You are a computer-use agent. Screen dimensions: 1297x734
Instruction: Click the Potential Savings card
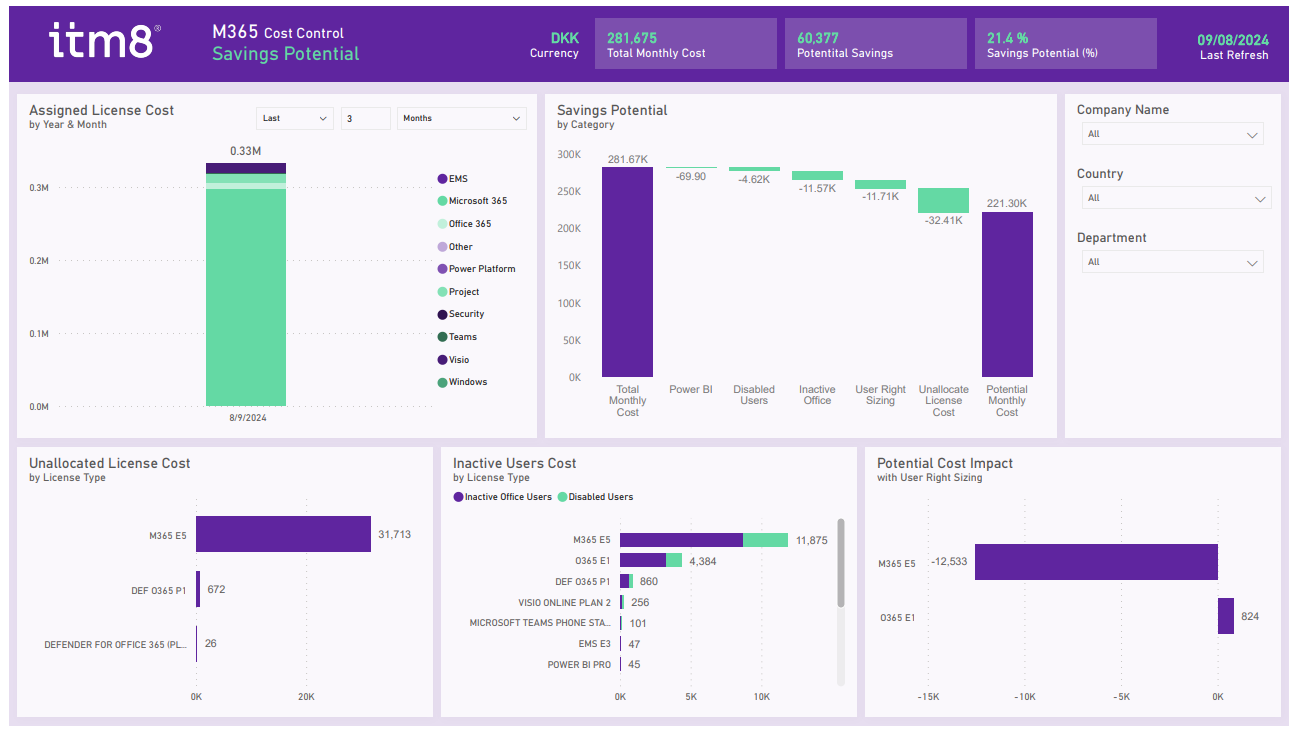pyautogui.click(x=875, y=44)
